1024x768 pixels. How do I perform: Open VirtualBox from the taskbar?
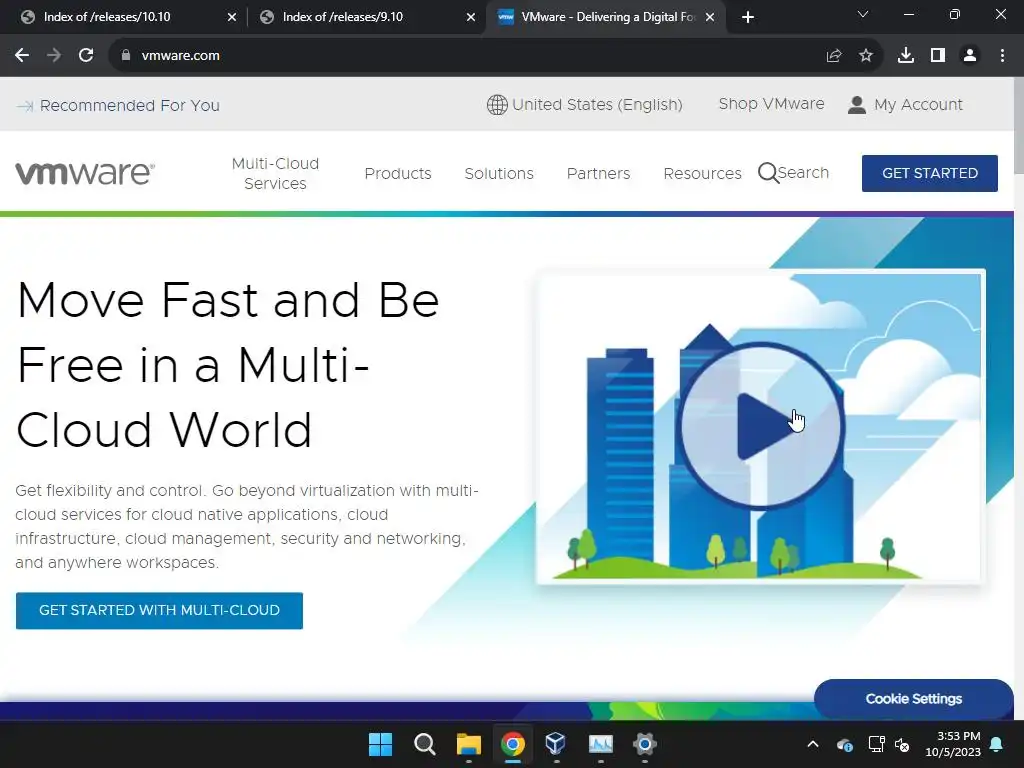click(556, 744)
